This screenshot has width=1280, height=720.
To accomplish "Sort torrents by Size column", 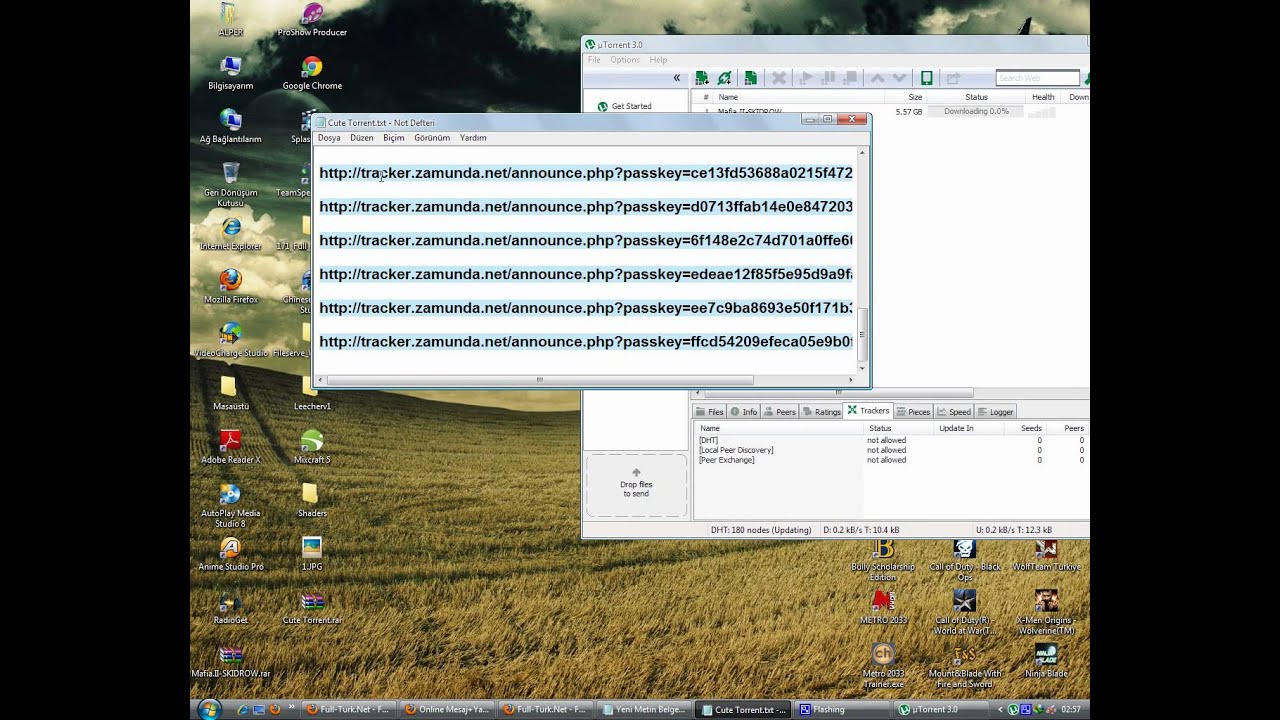I will 915,97.
